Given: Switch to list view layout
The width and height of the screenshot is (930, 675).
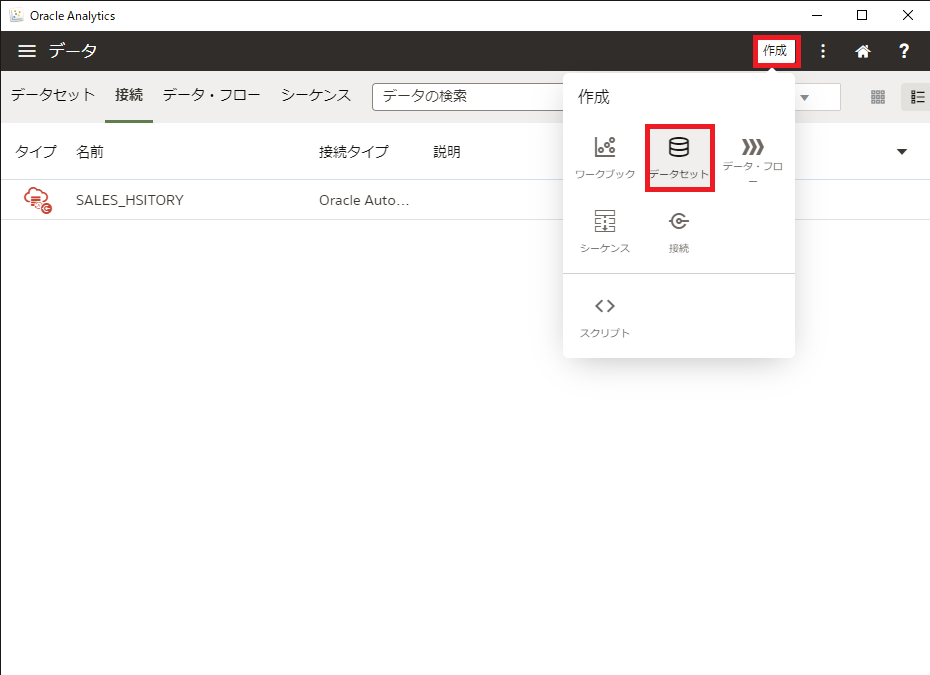Looking at the screenshot, I should pos(916,97).
